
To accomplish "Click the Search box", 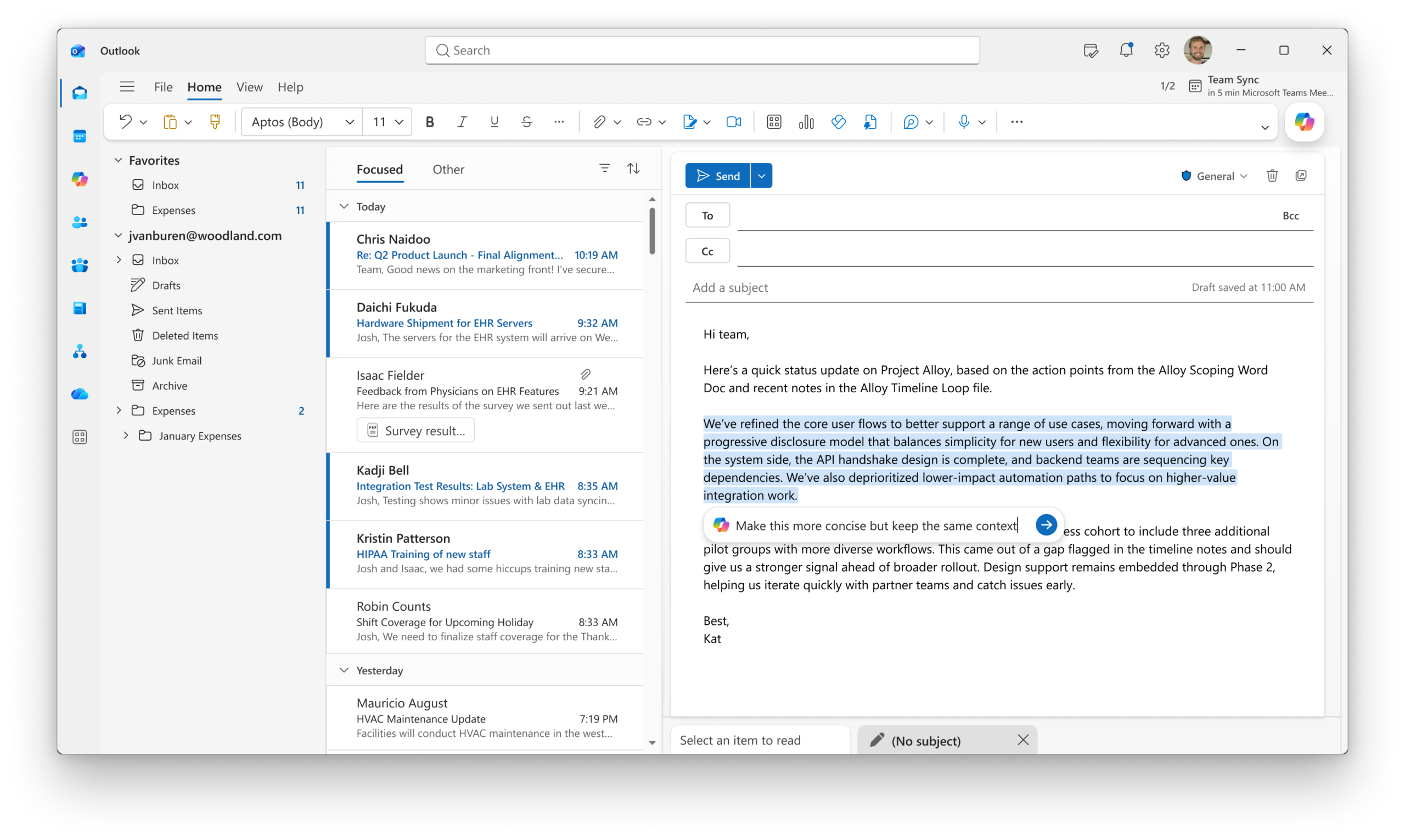I will [702, 50].
